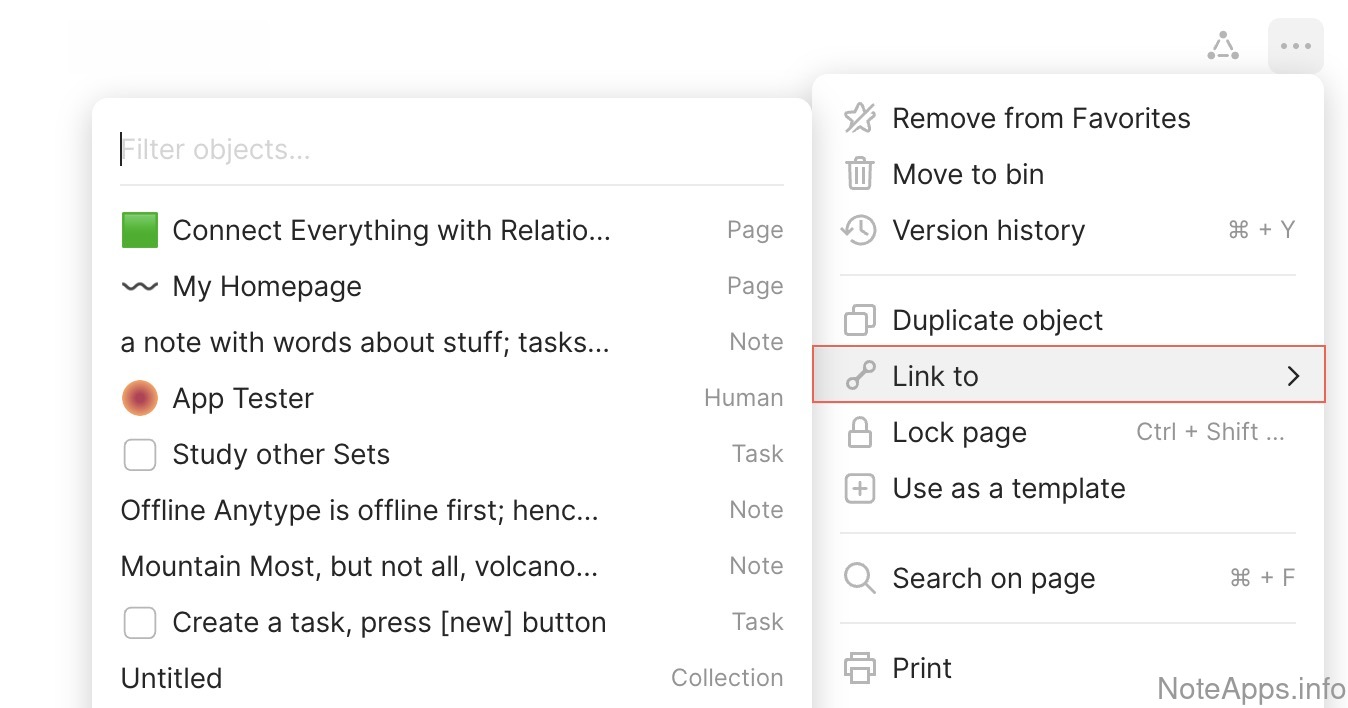Image resolution: width=1348 pixels, height=708 pixels.
Task: Check the Study other Sets task checkbox
Action: click(140, 454)
